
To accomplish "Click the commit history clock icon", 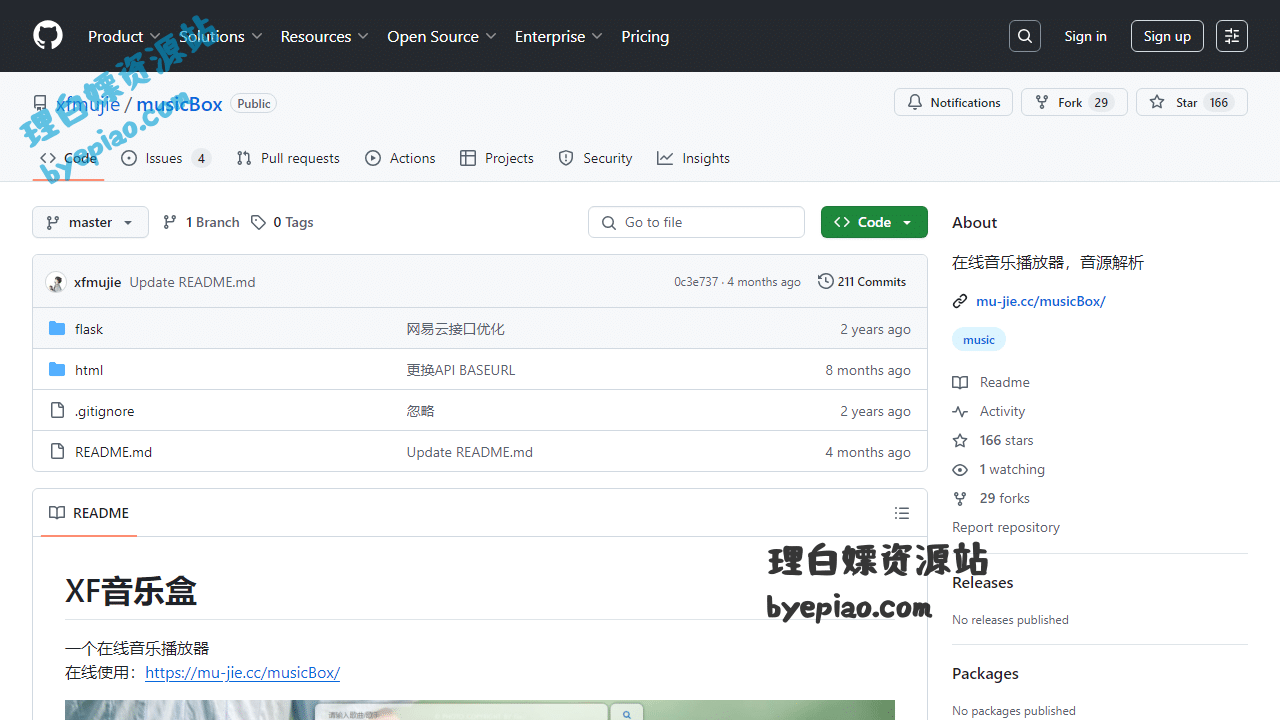I will 825,282.
